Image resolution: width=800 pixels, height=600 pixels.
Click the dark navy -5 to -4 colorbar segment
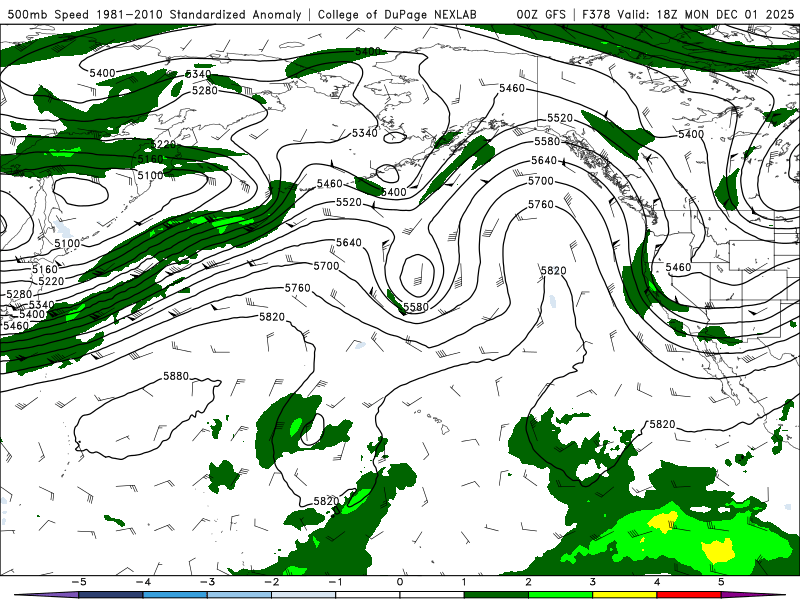111,595
